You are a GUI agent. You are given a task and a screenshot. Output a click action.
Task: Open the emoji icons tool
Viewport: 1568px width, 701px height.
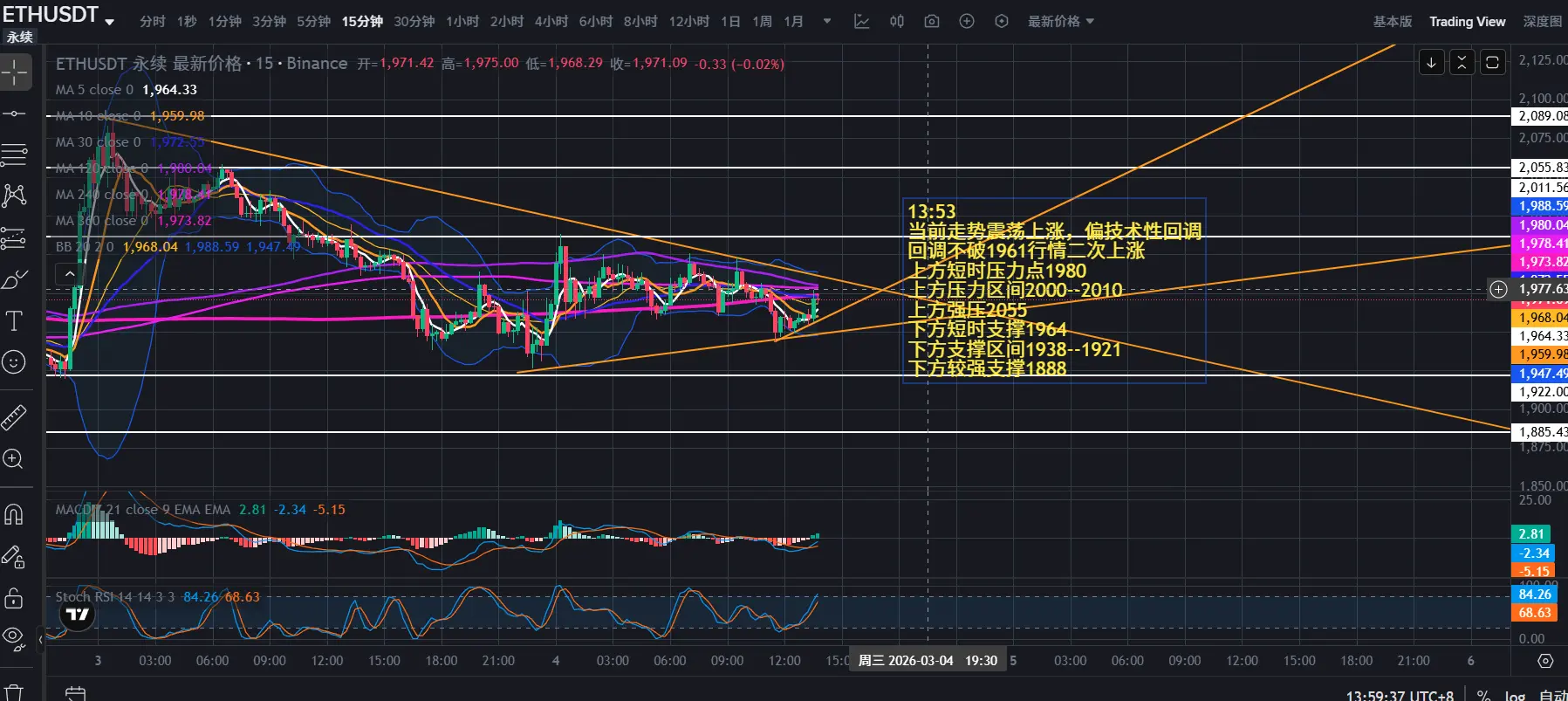click(15, 361)
